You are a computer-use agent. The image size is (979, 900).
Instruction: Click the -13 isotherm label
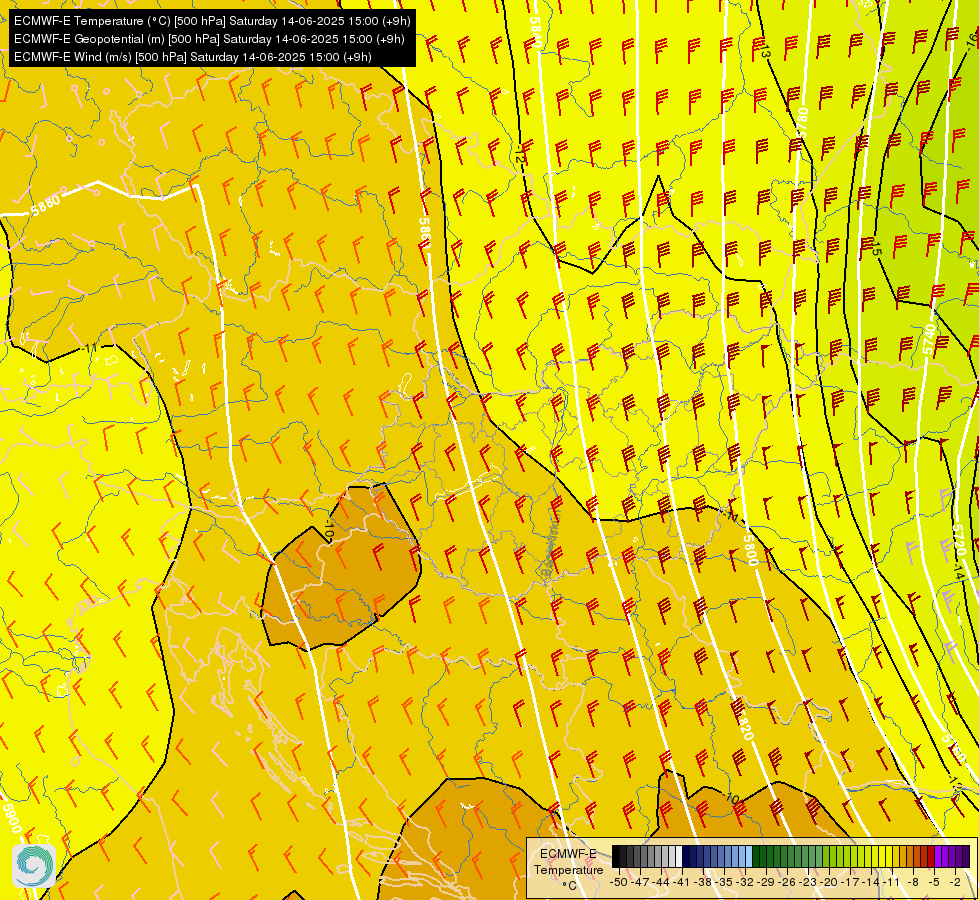click(764, 51)
